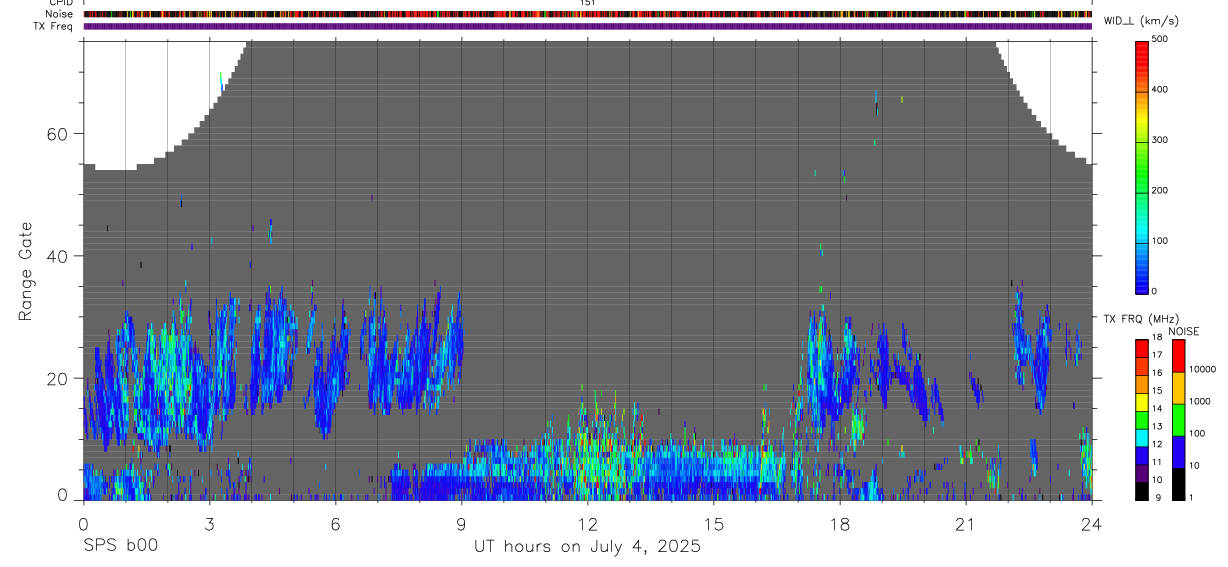Click the 10000 label on noise legend
Viewport: 1228px width, 567px height.
click(x=1202, y=369)
